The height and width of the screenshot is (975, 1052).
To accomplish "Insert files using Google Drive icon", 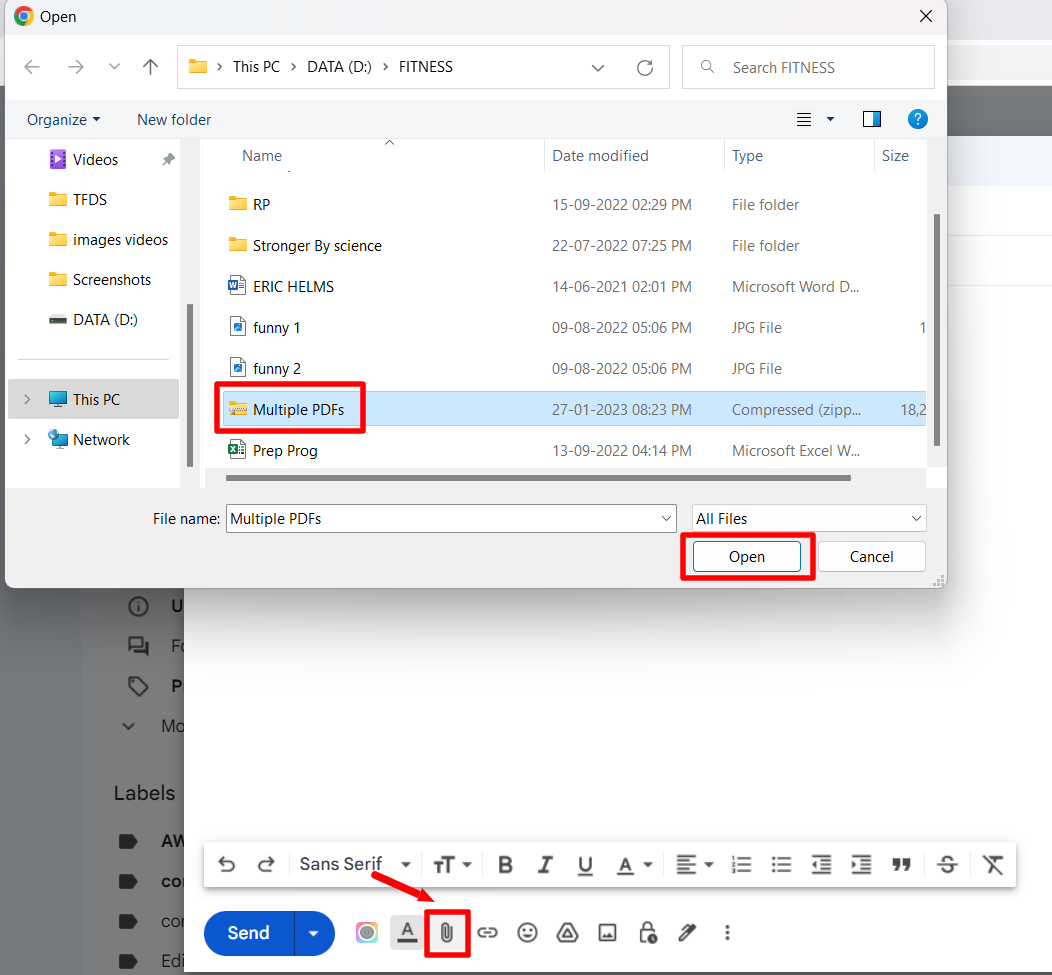I will 568,933.
